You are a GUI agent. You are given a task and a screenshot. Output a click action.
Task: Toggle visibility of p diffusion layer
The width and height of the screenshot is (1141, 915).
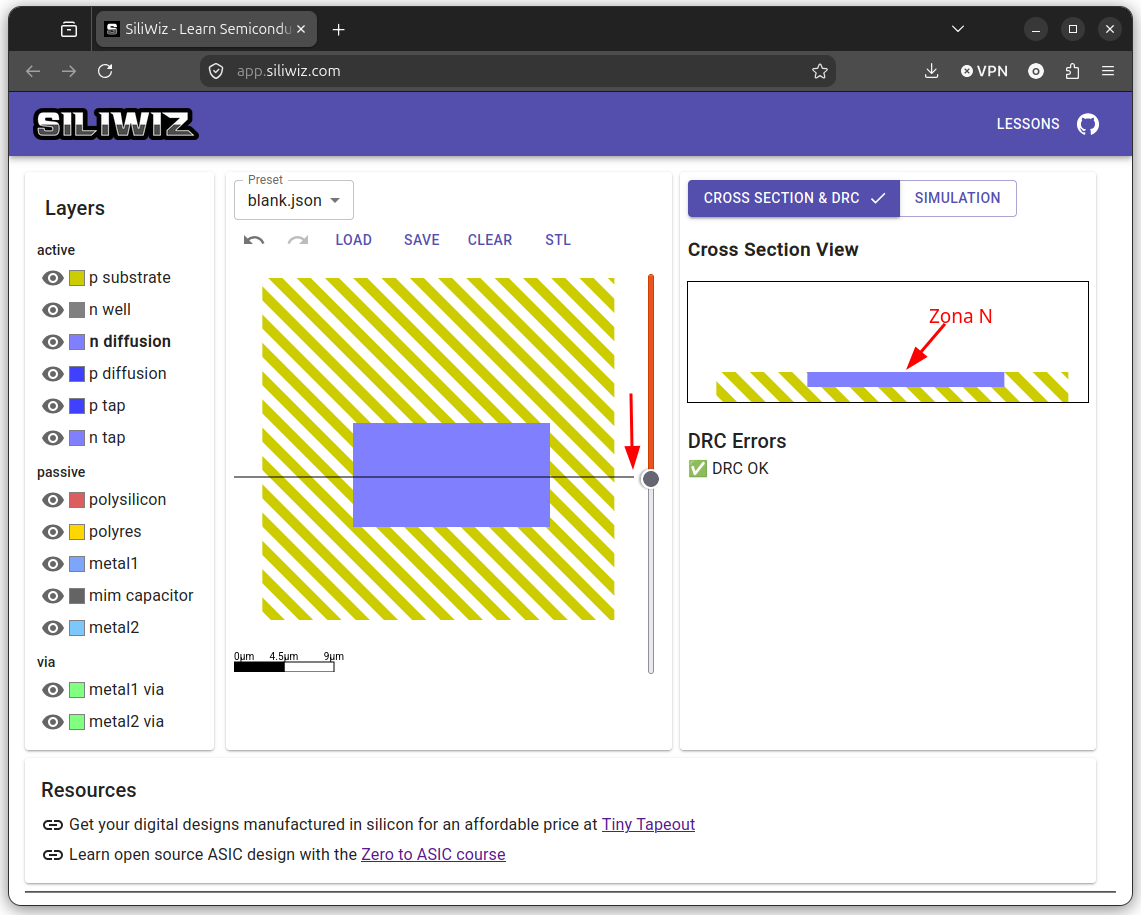52,374
